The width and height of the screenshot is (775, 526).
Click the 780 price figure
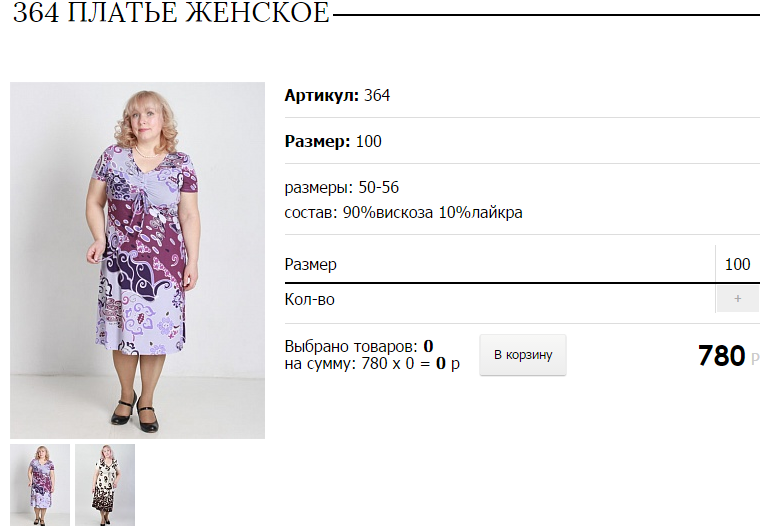click(721, 355)
